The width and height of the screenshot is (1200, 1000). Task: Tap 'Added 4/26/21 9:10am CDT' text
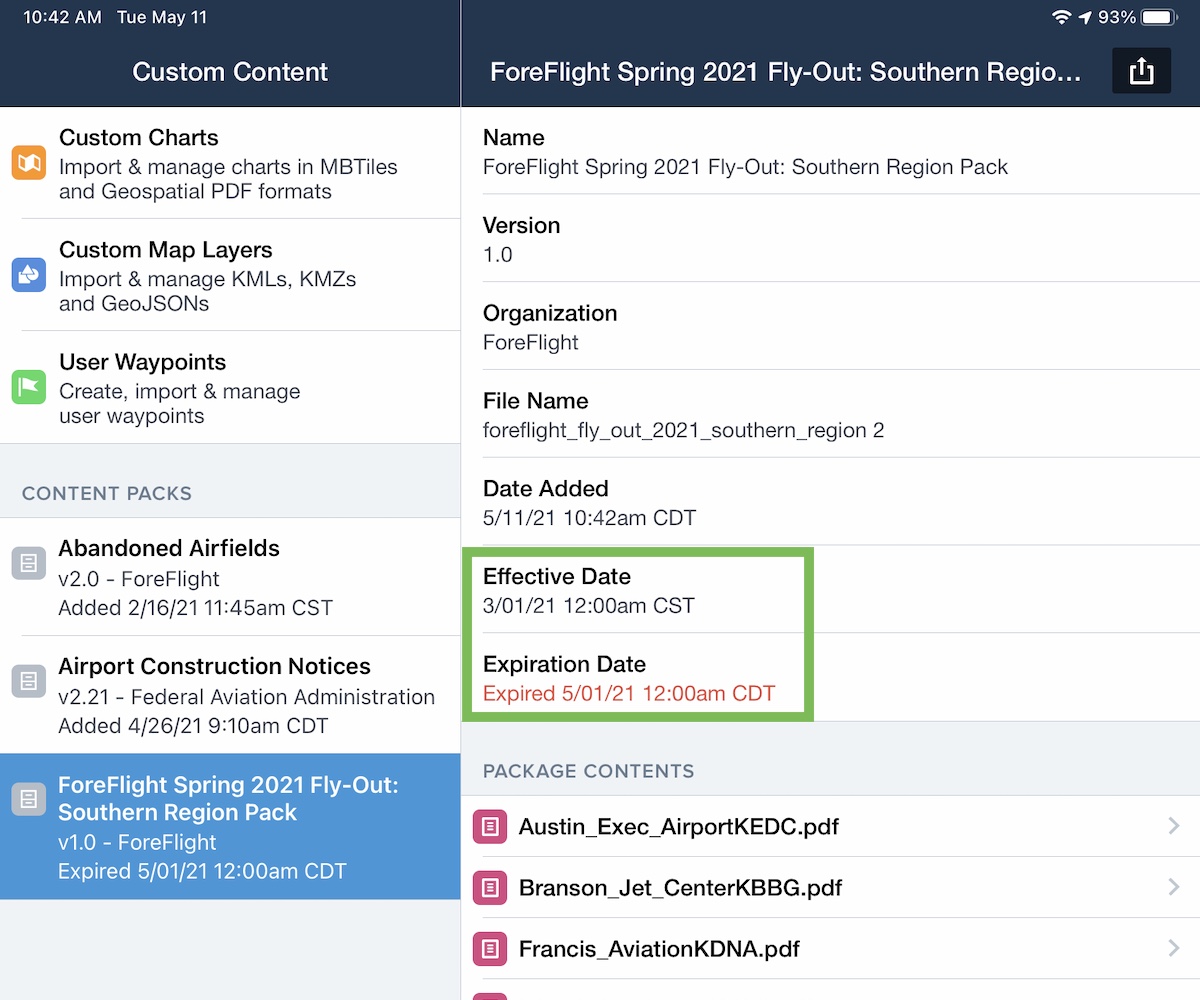point(193,726)
